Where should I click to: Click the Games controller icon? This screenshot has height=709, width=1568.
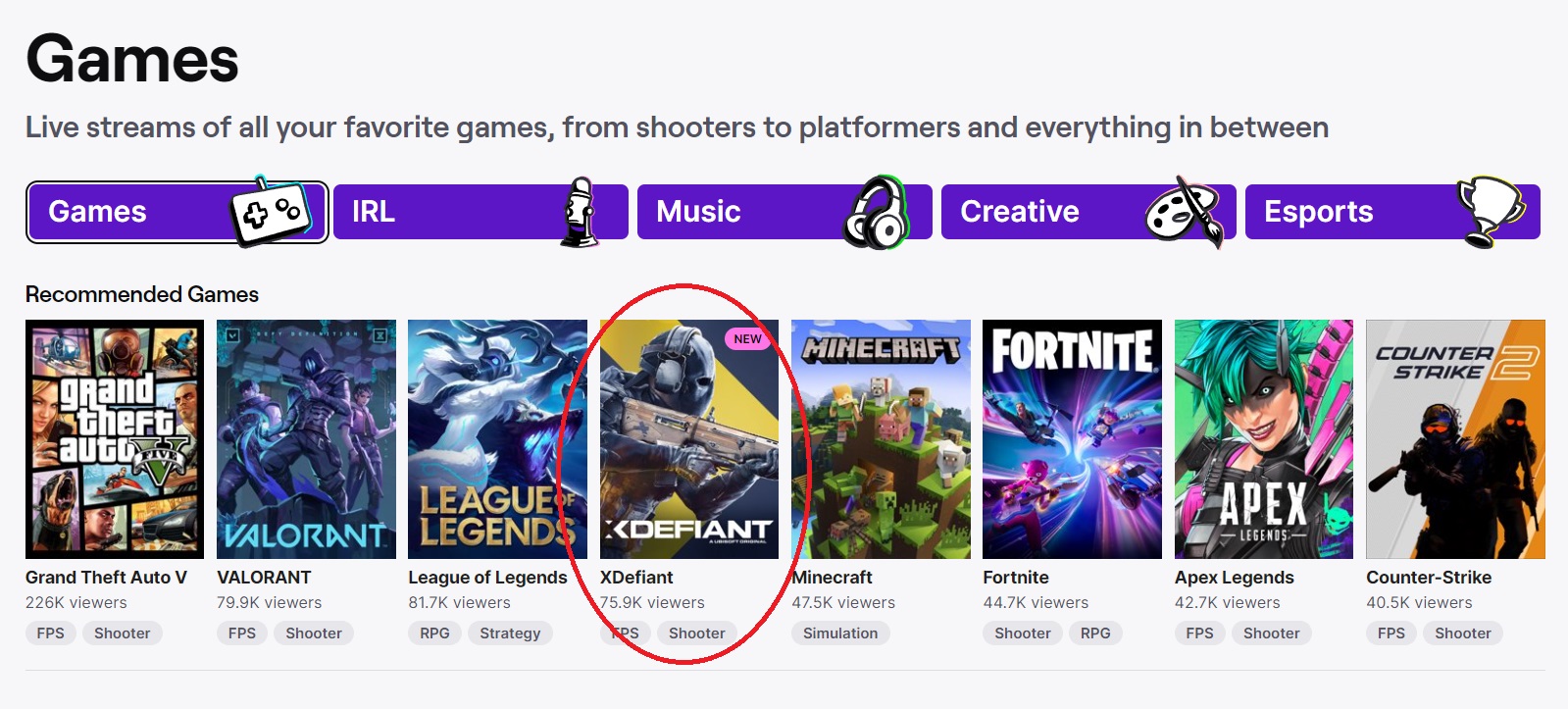click(x=270, y=210)
